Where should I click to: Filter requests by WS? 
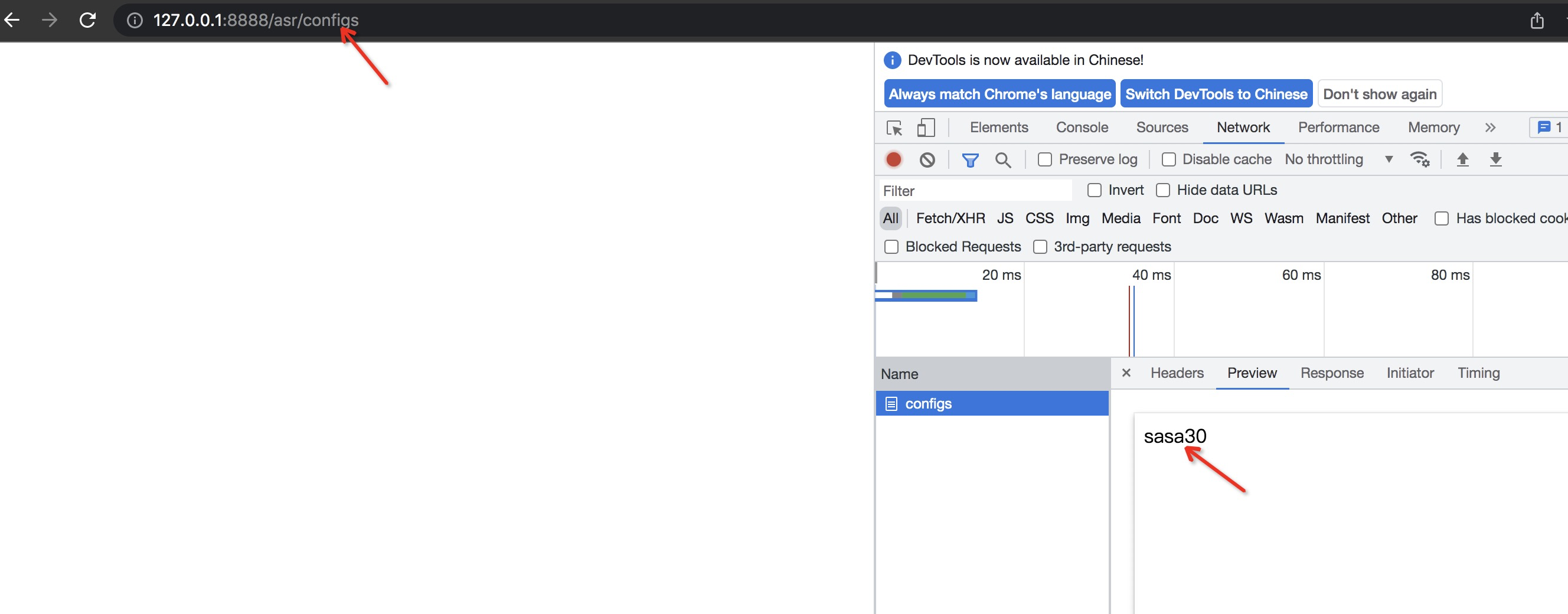tap(1241, 218)
